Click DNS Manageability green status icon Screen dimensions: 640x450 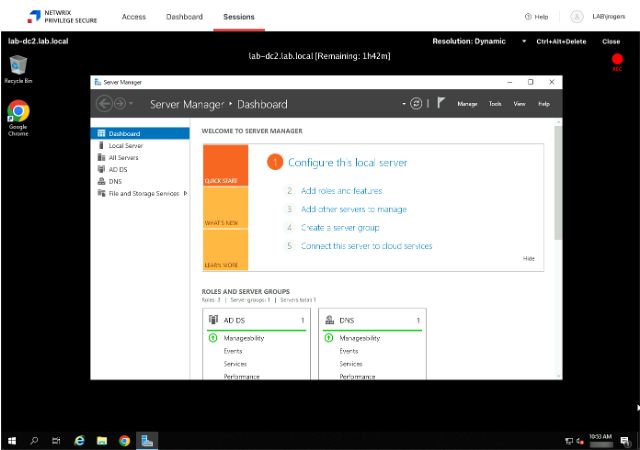pyautogui.click(x=329, y=338)
